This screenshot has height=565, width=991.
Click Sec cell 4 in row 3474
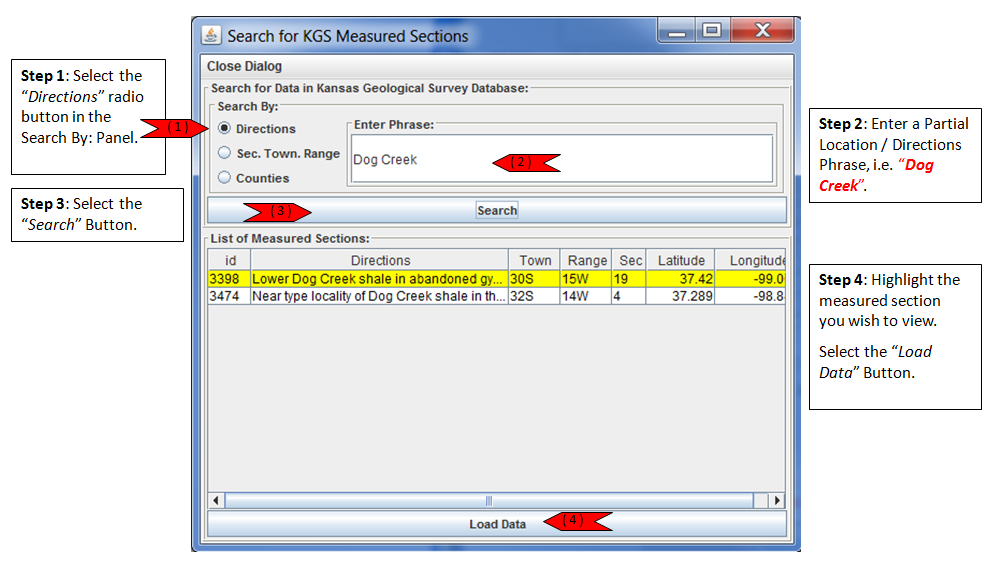(629, 296)
